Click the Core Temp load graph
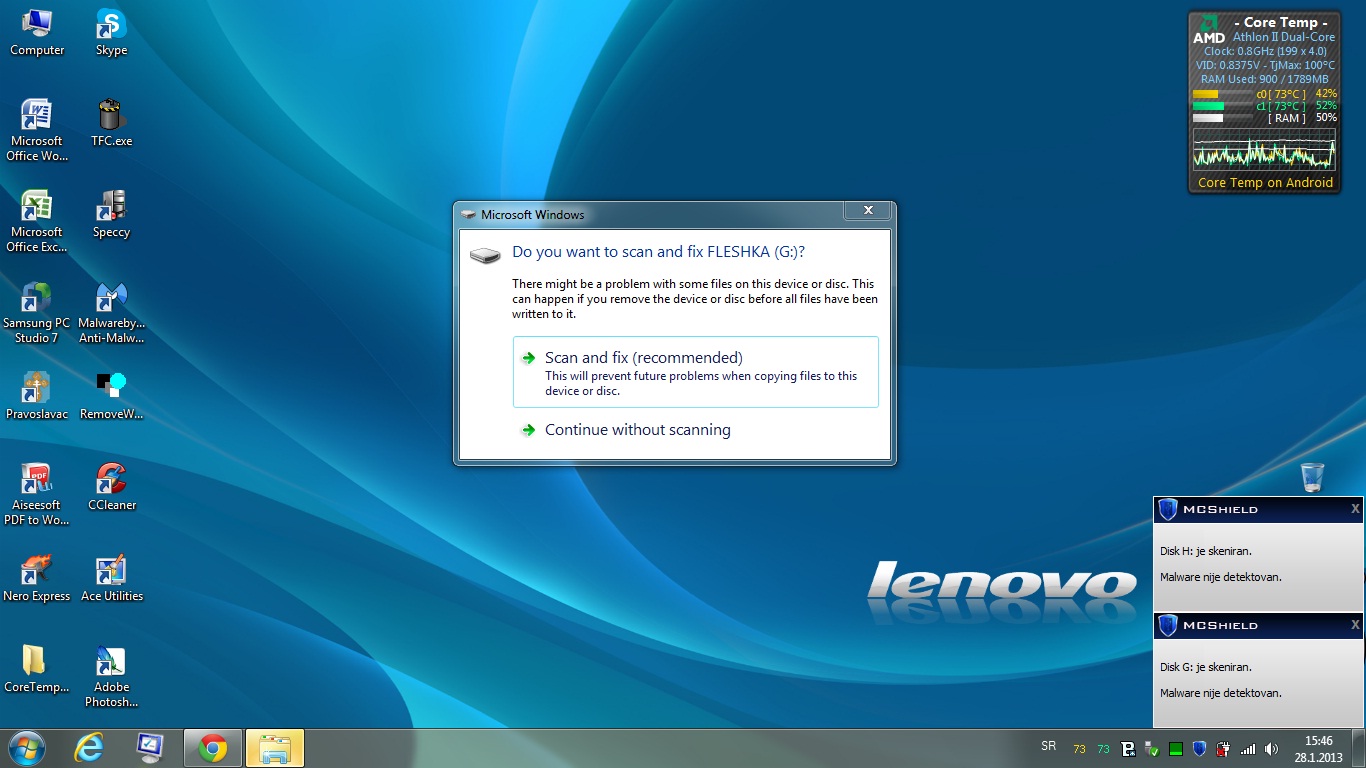Viewport: 1366px width, 768px height. point(1264,149)
